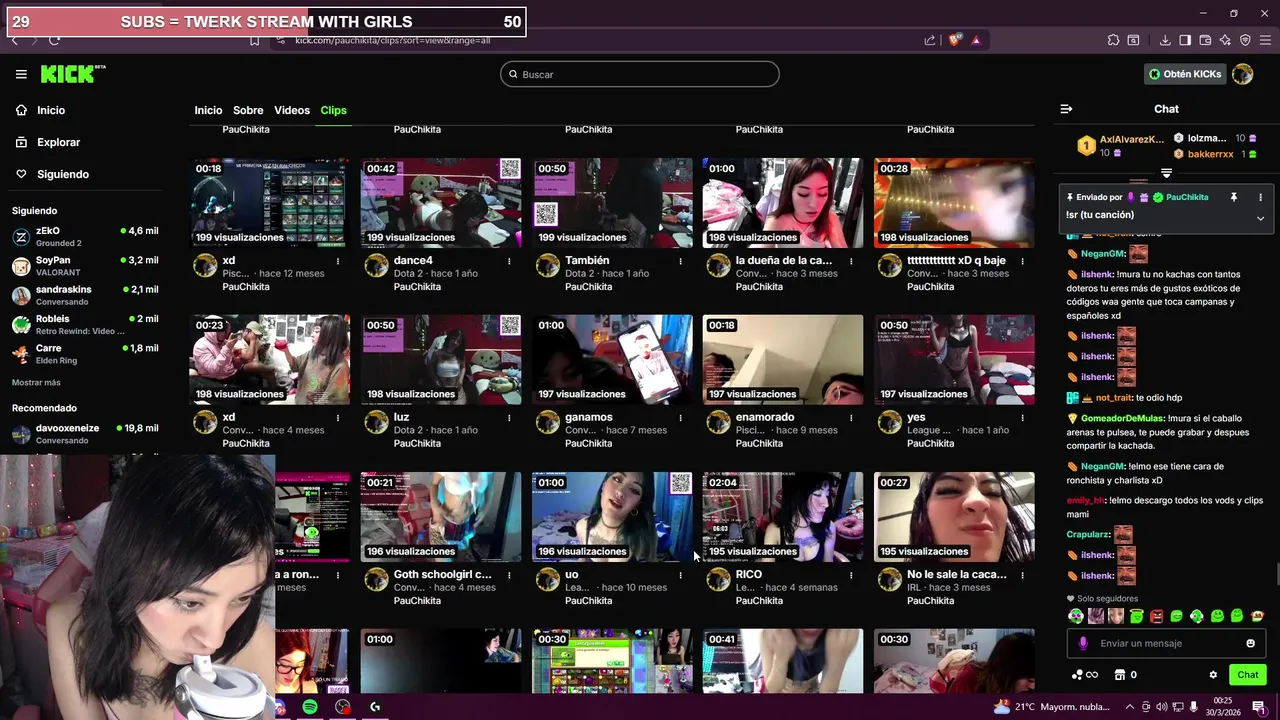
Task: Play the clip la dueña de la ca...
Action: (783, 203)
